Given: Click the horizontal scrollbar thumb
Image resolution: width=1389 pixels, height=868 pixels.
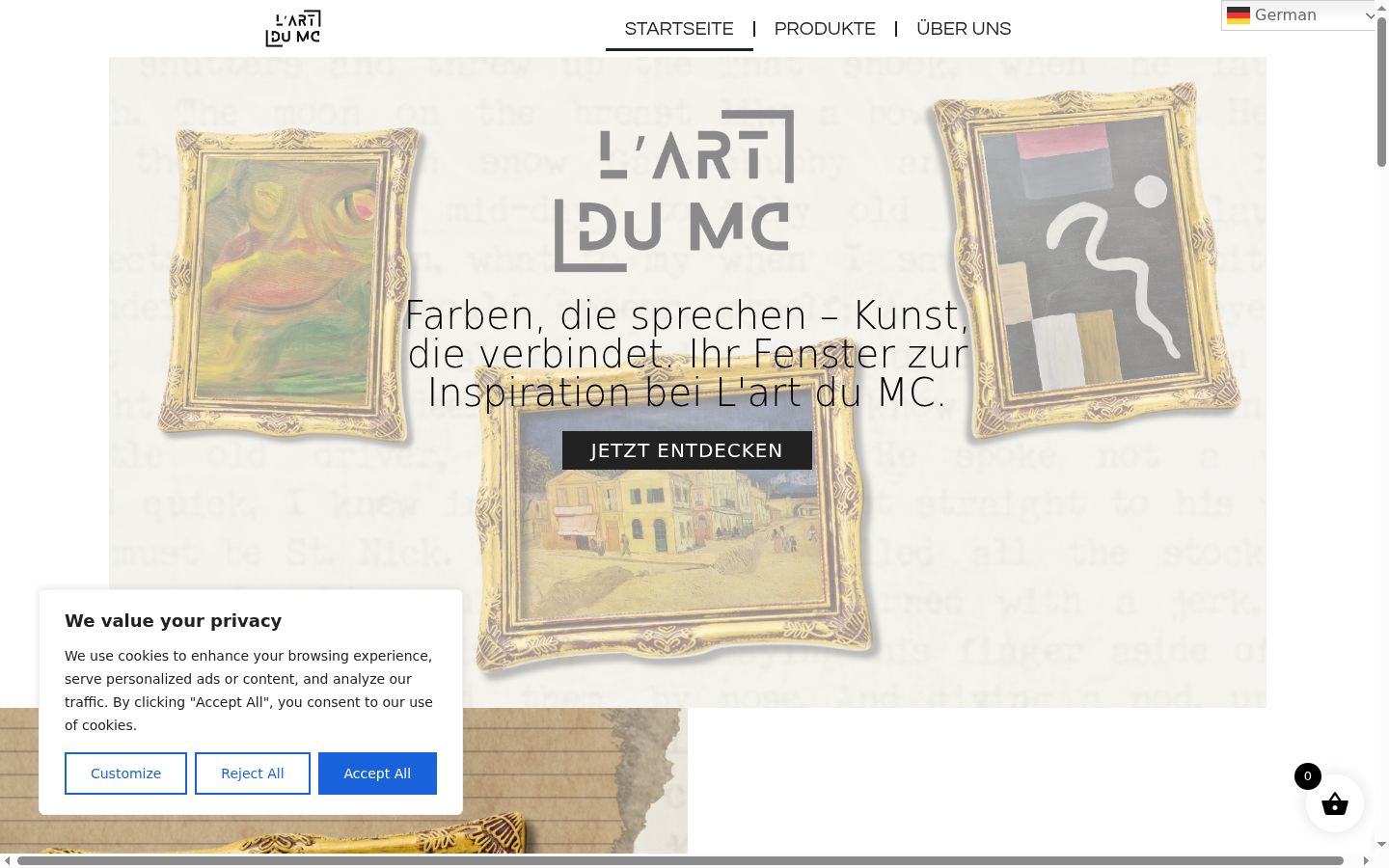Looking at the screenshot, I should (680, 860).
